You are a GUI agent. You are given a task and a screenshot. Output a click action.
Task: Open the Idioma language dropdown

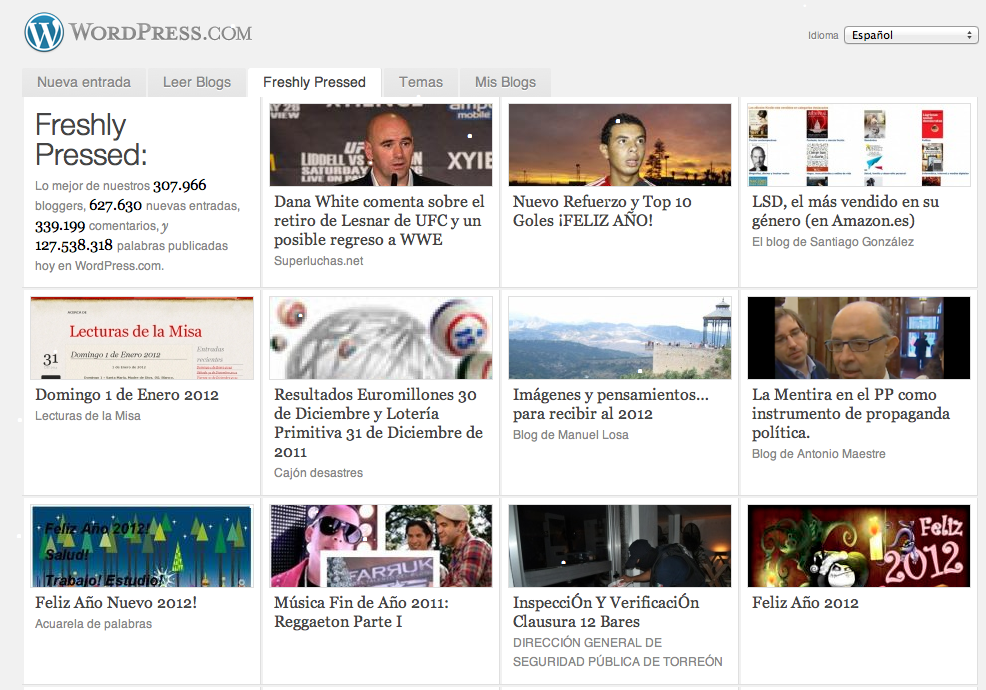[910, 35]
